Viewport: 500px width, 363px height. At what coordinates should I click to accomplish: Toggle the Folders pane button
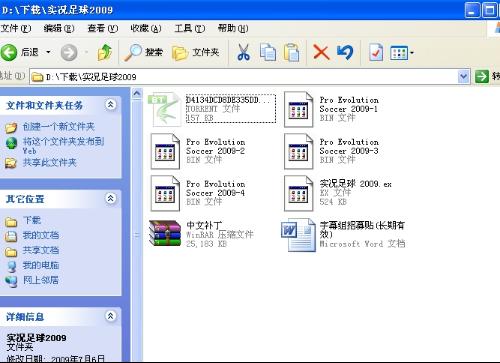point(196,52)
